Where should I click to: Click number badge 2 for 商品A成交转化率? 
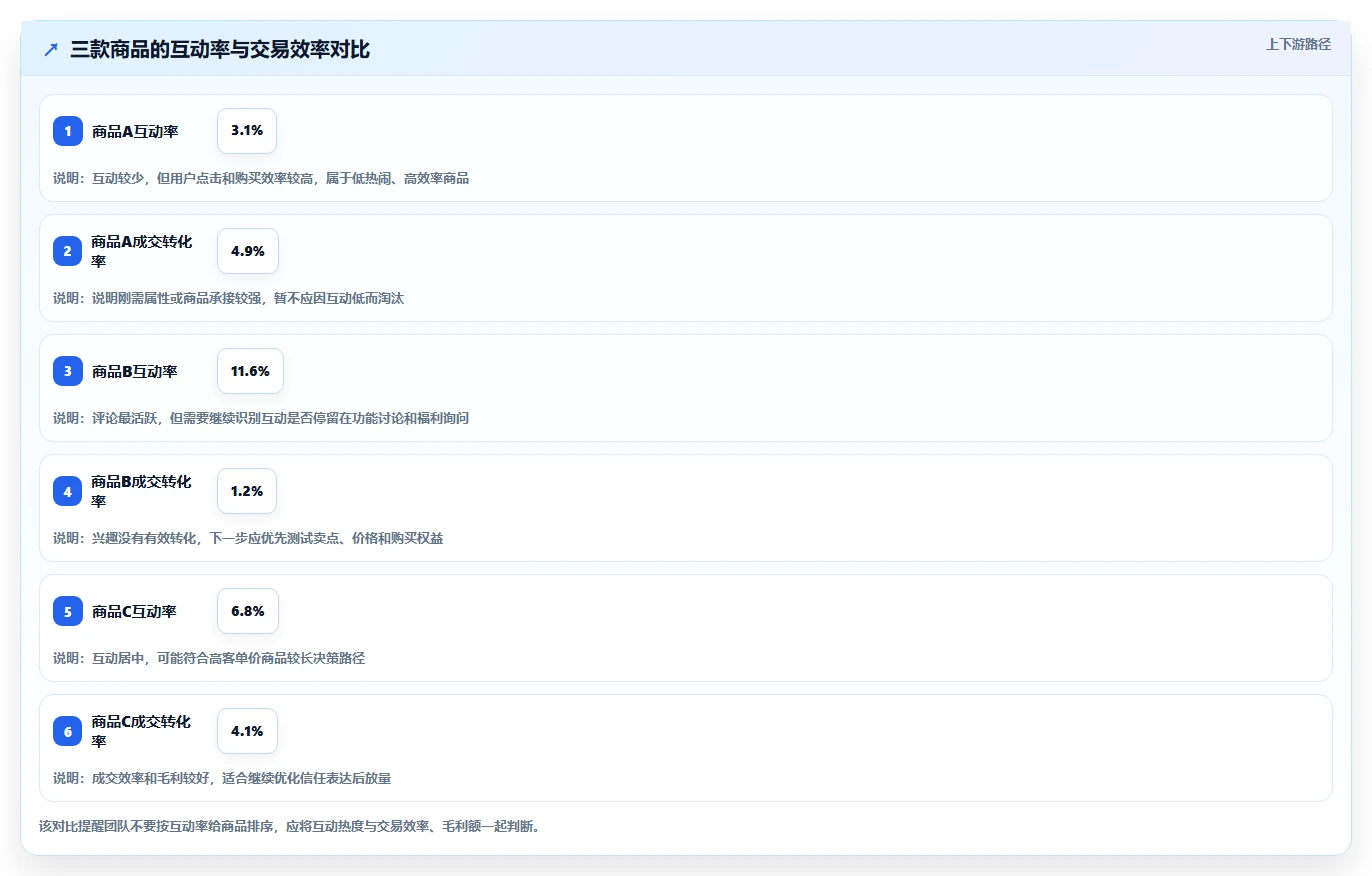pos(68,251)
